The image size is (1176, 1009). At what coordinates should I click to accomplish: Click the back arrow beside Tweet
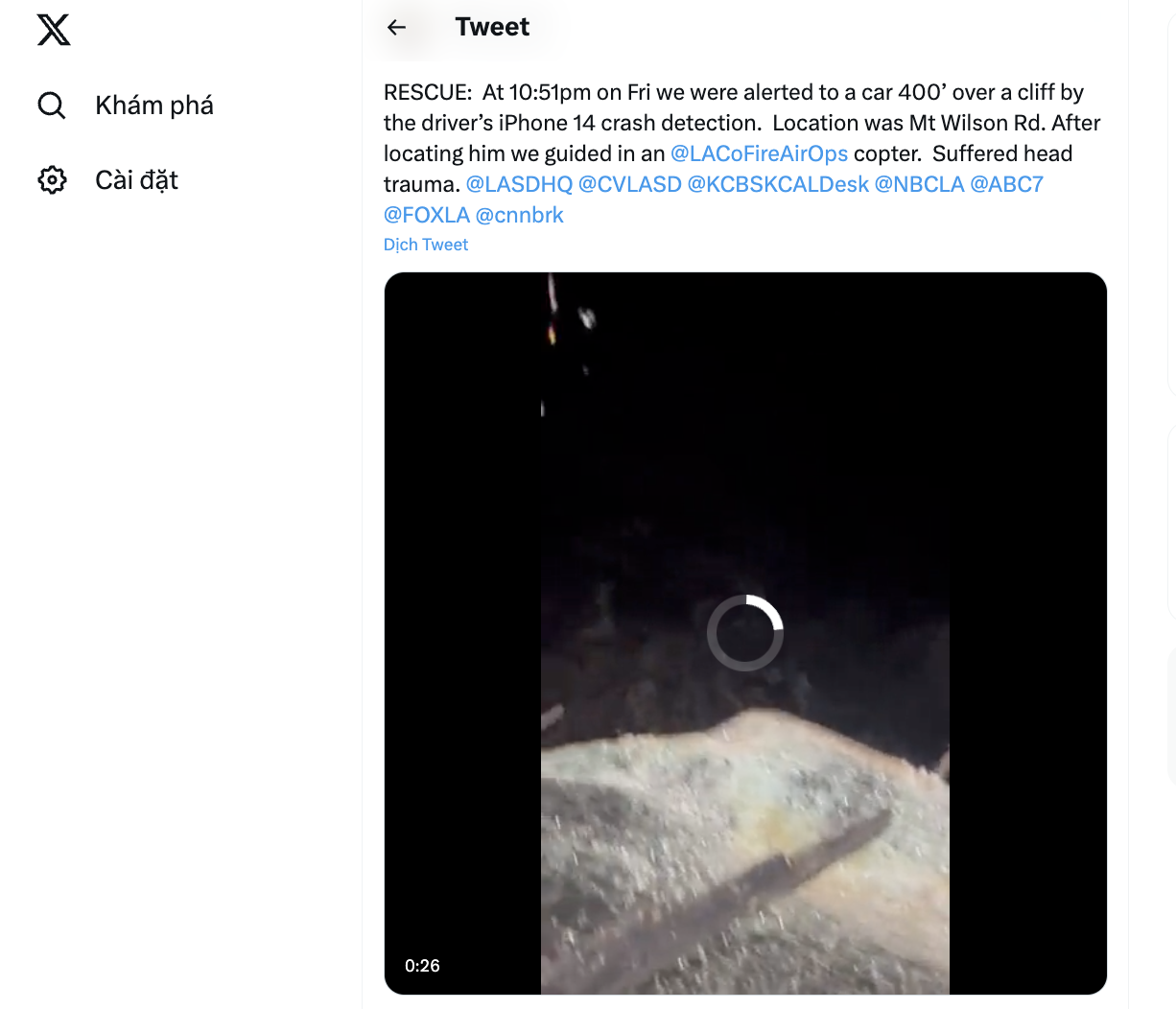pyautogui.click(x=396, y=28)
